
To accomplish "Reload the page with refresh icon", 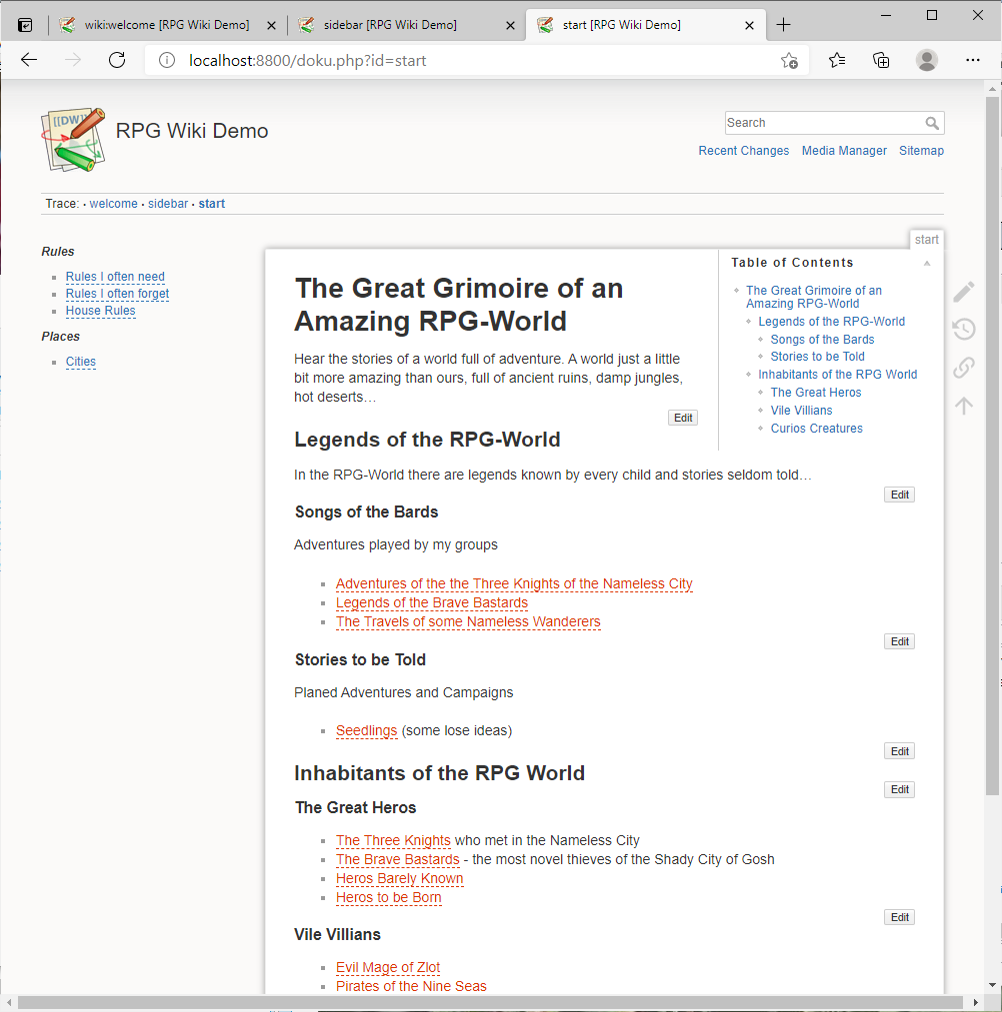I will point(117,60).
